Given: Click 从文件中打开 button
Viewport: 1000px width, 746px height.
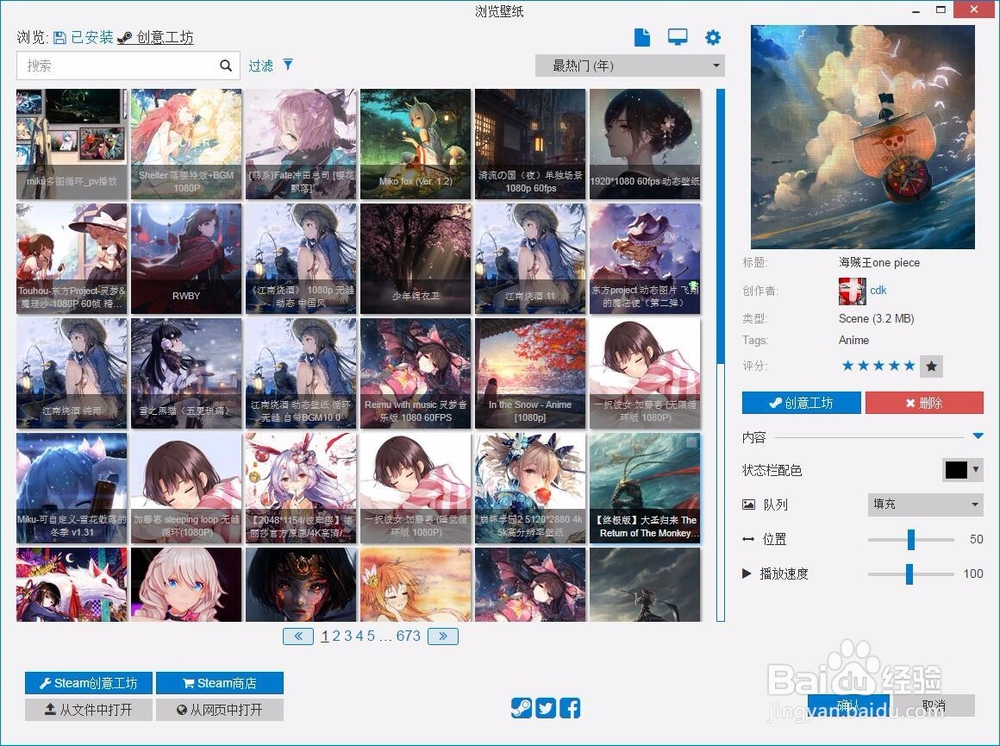Looking at the screenshot, I should click(89, 710).
